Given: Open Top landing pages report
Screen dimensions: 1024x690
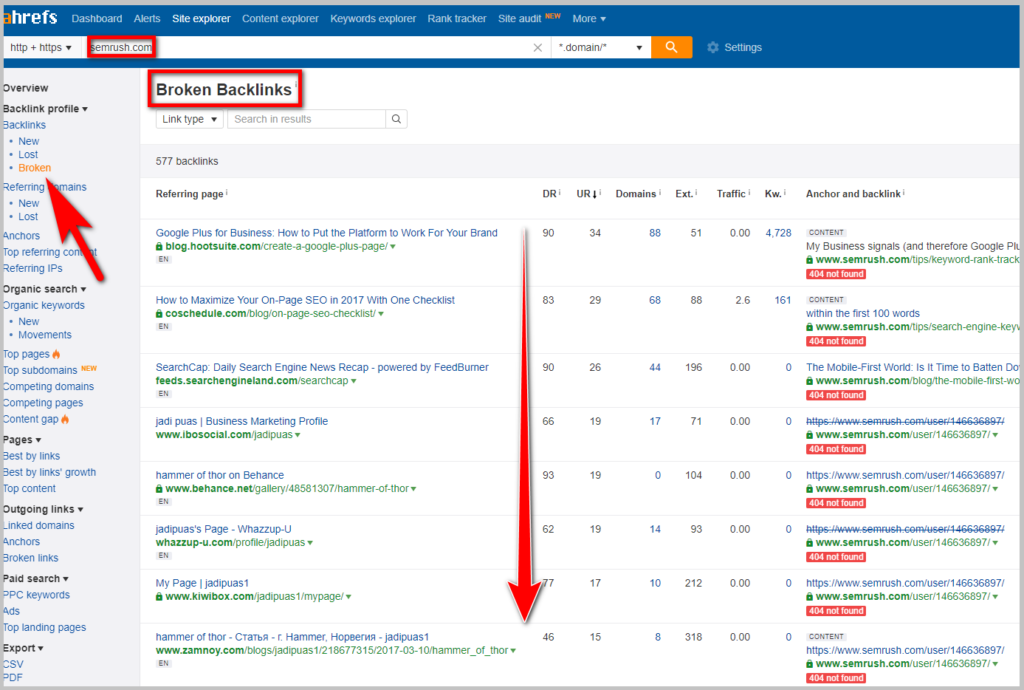Looking at the screenshot, I should tap(44, 627).
